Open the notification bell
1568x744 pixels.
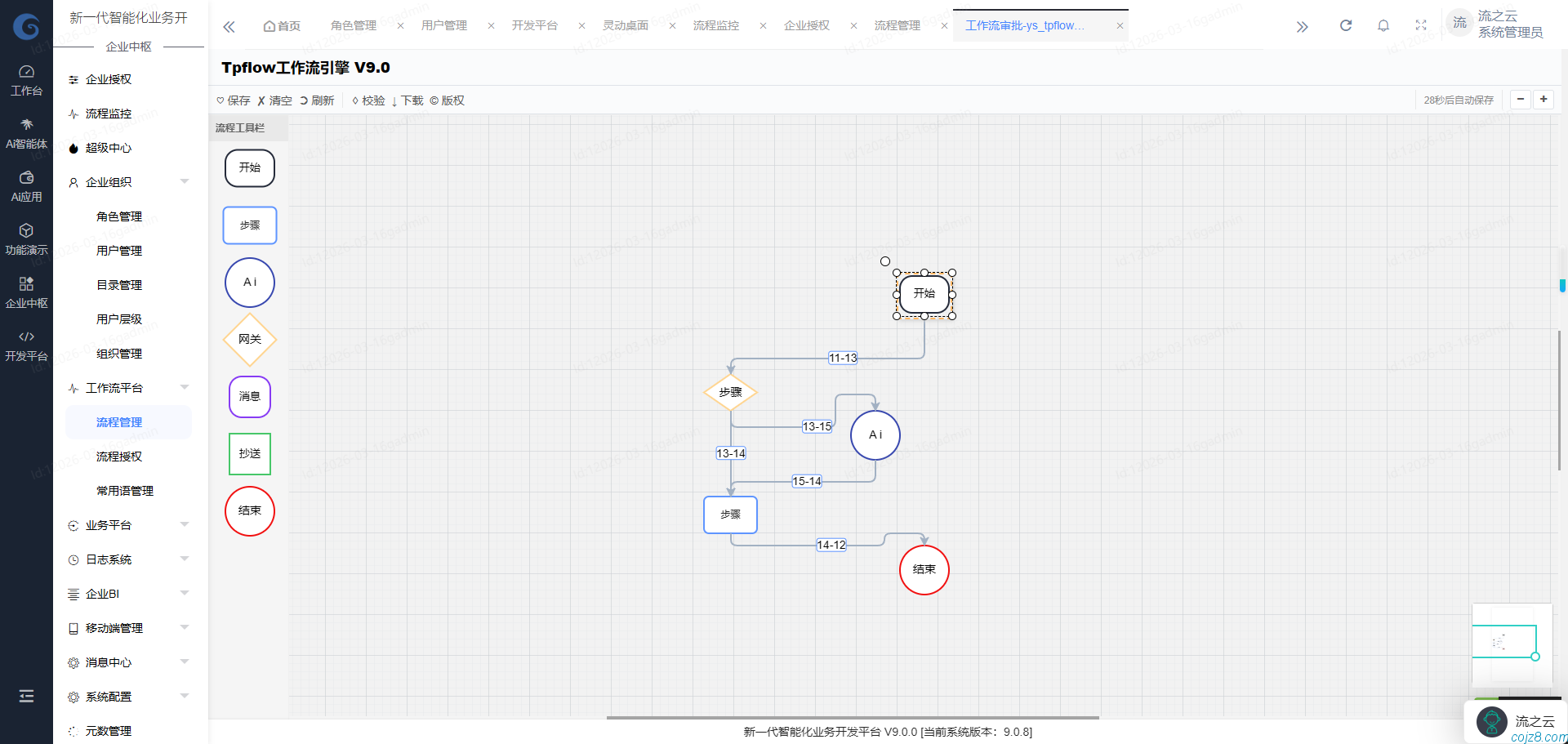[1383, 25]
